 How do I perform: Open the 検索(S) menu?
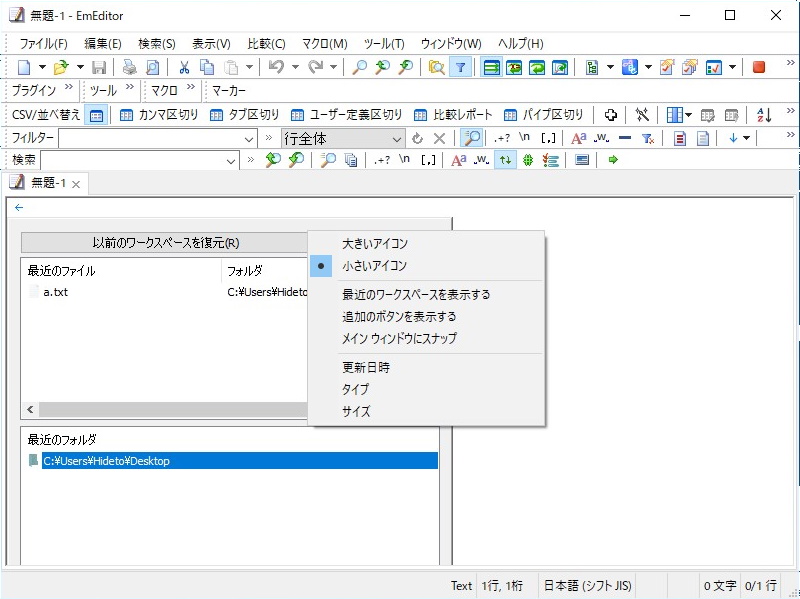point(157,44)
